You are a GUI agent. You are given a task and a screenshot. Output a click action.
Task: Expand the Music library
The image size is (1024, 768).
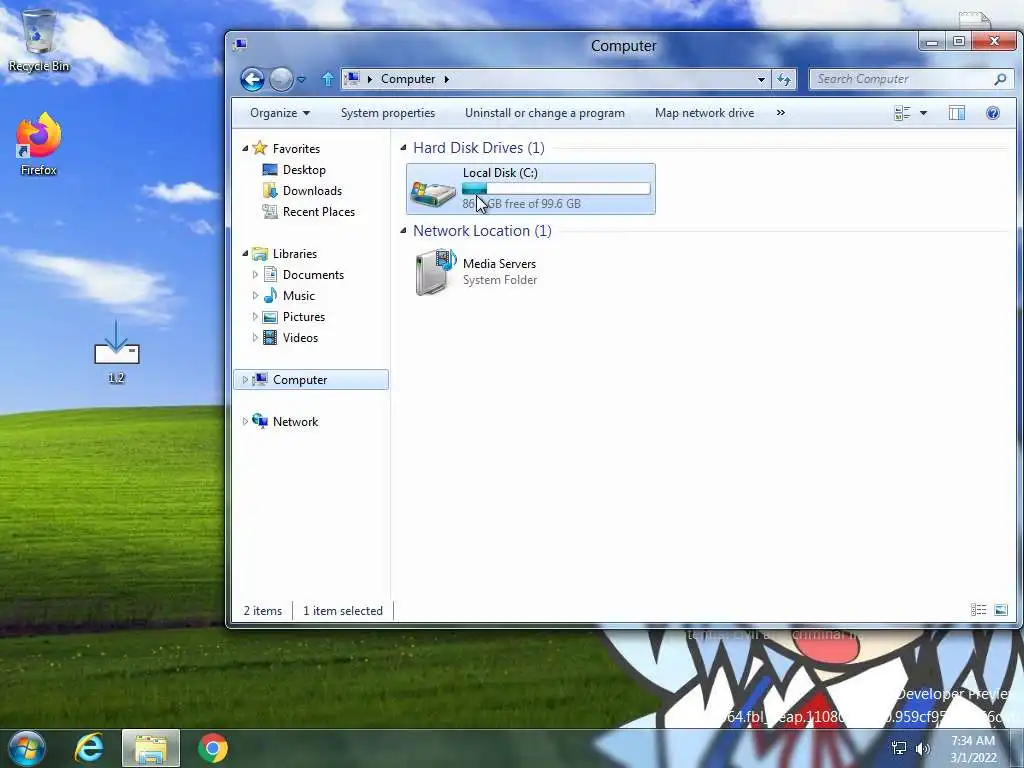click(255, 296)
